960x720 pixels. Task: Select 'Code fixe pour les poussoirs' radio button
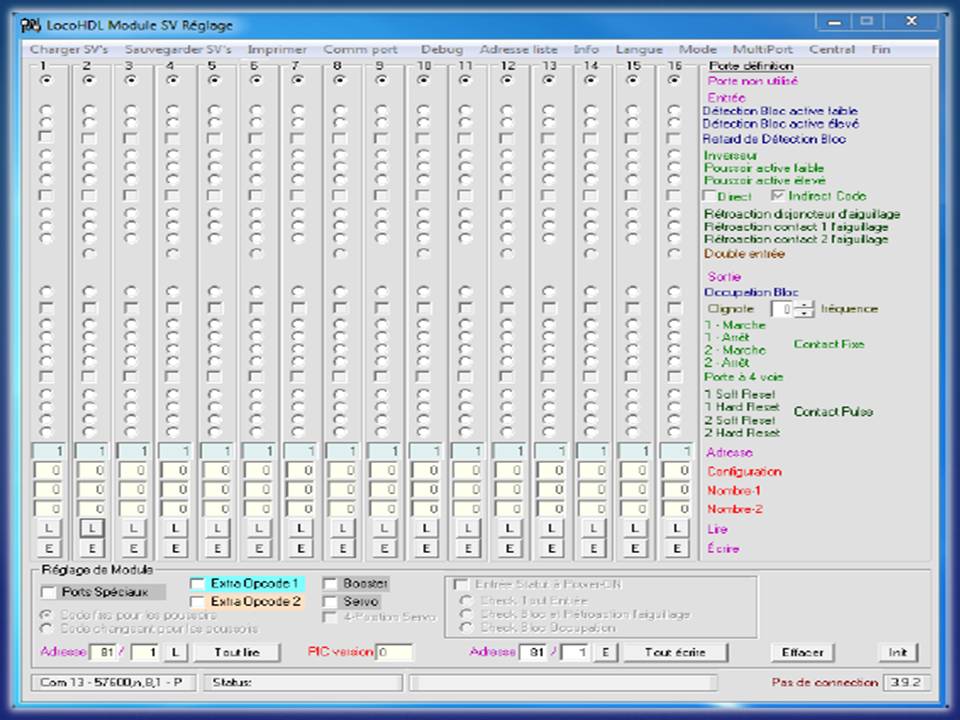pyautogui.click(x=46, y=615)
